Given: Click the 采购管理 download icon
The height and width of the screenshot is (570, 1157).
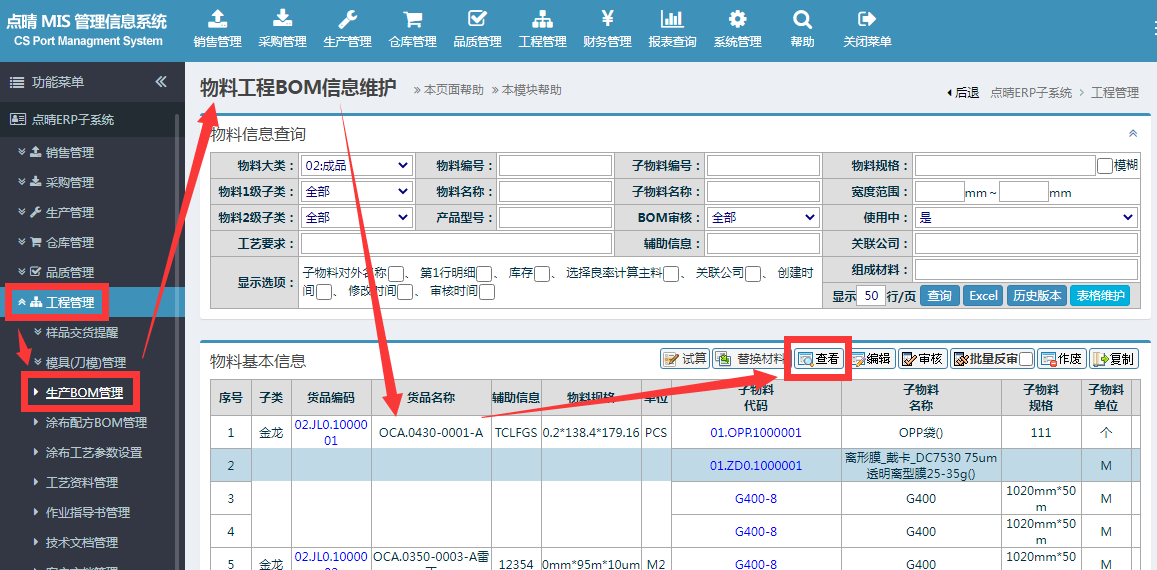Looking at the screenshot, I should coord(282,19).
